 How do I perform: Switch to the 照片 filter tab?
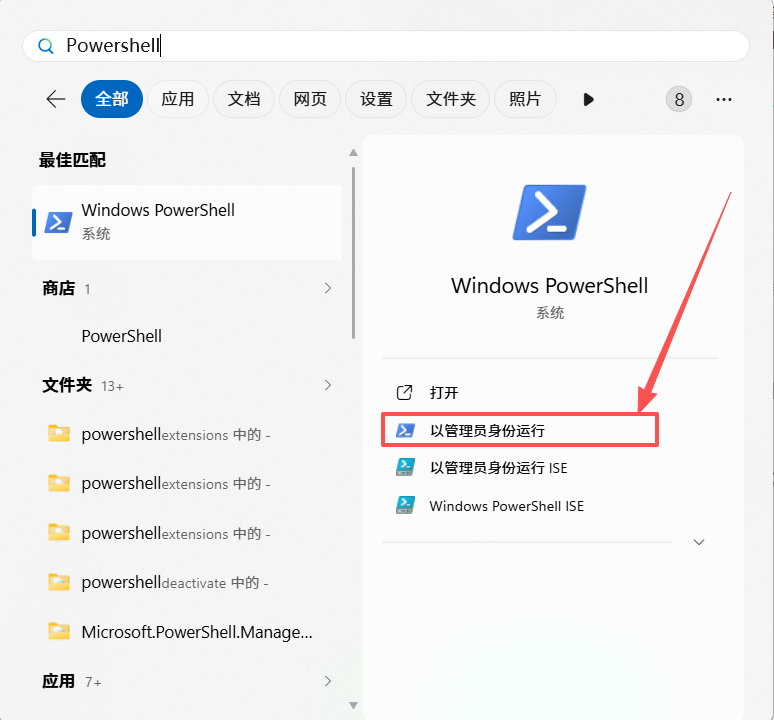coord(525,99)
